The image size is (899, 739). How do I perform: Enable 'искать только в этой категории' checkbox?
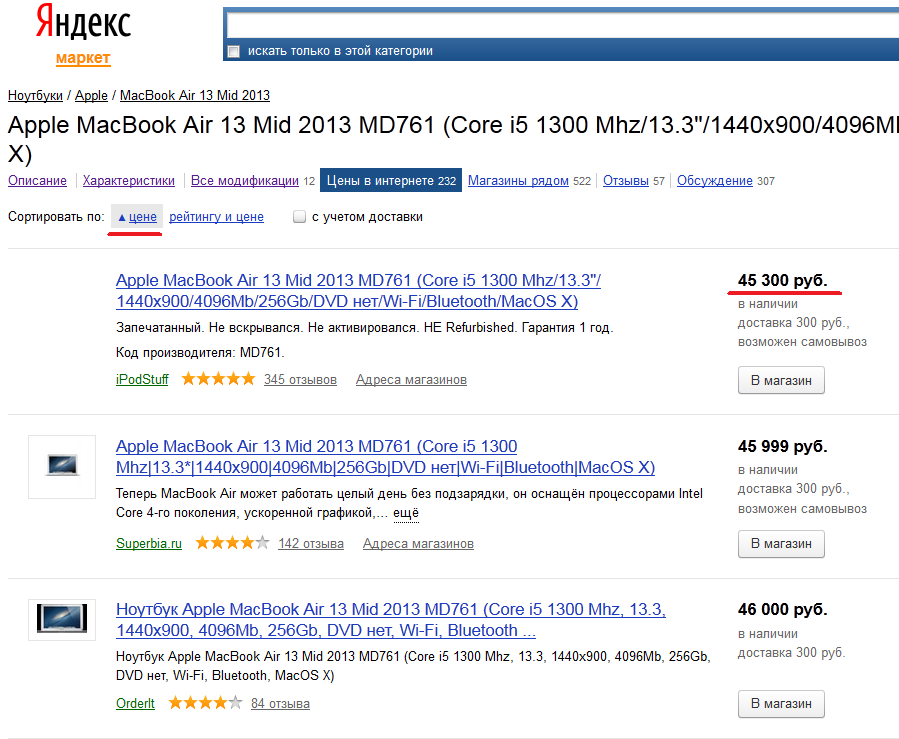233,52
